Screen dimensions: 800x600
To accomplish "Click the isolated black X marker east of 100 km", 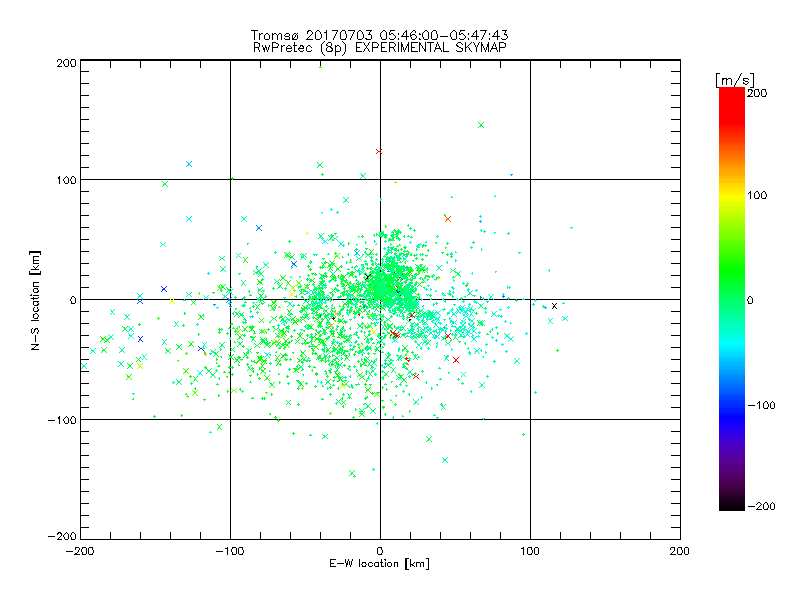I will pyautogui.click(x=555, y=306).
